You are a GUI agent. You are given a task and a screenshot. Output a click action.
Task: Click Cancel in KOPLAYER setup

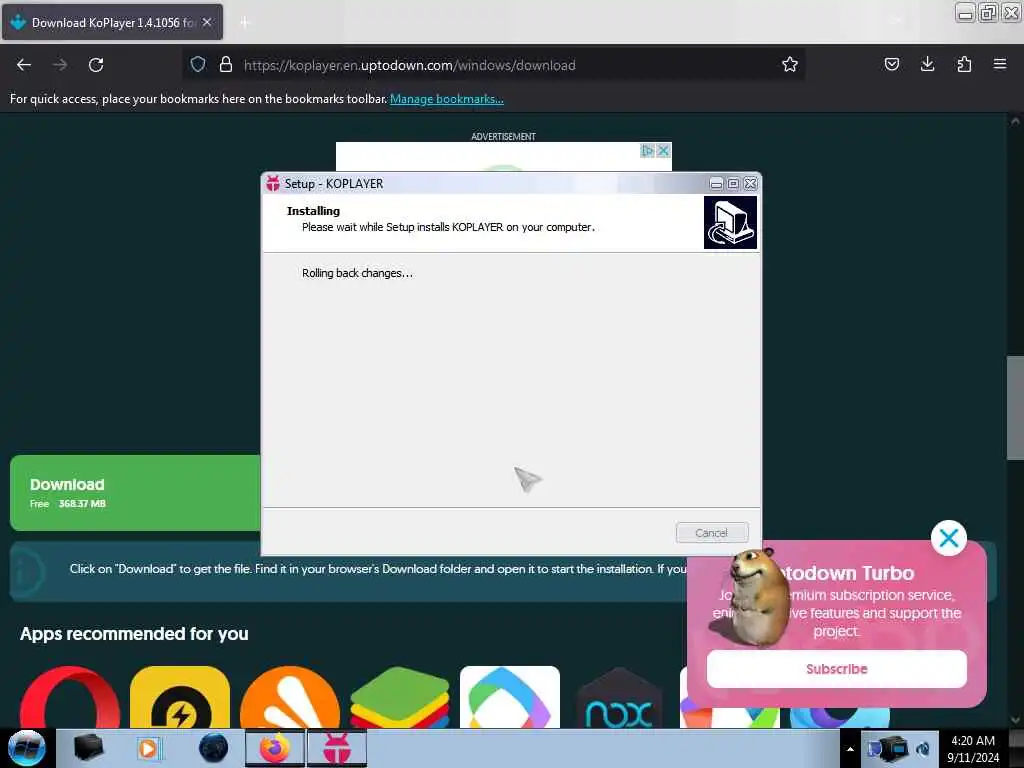coord(712,533)
